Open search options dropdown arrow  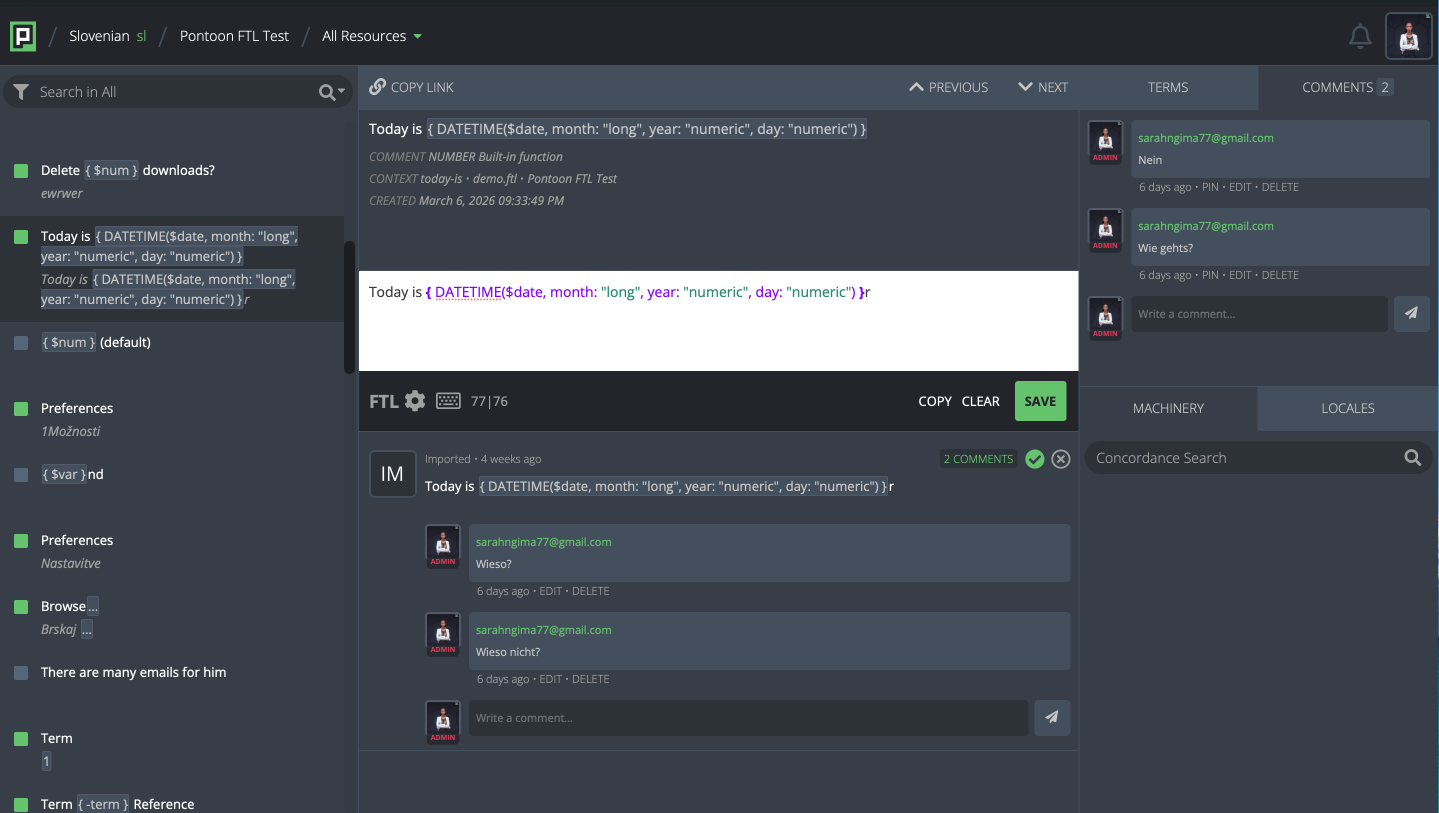[341, 92]
